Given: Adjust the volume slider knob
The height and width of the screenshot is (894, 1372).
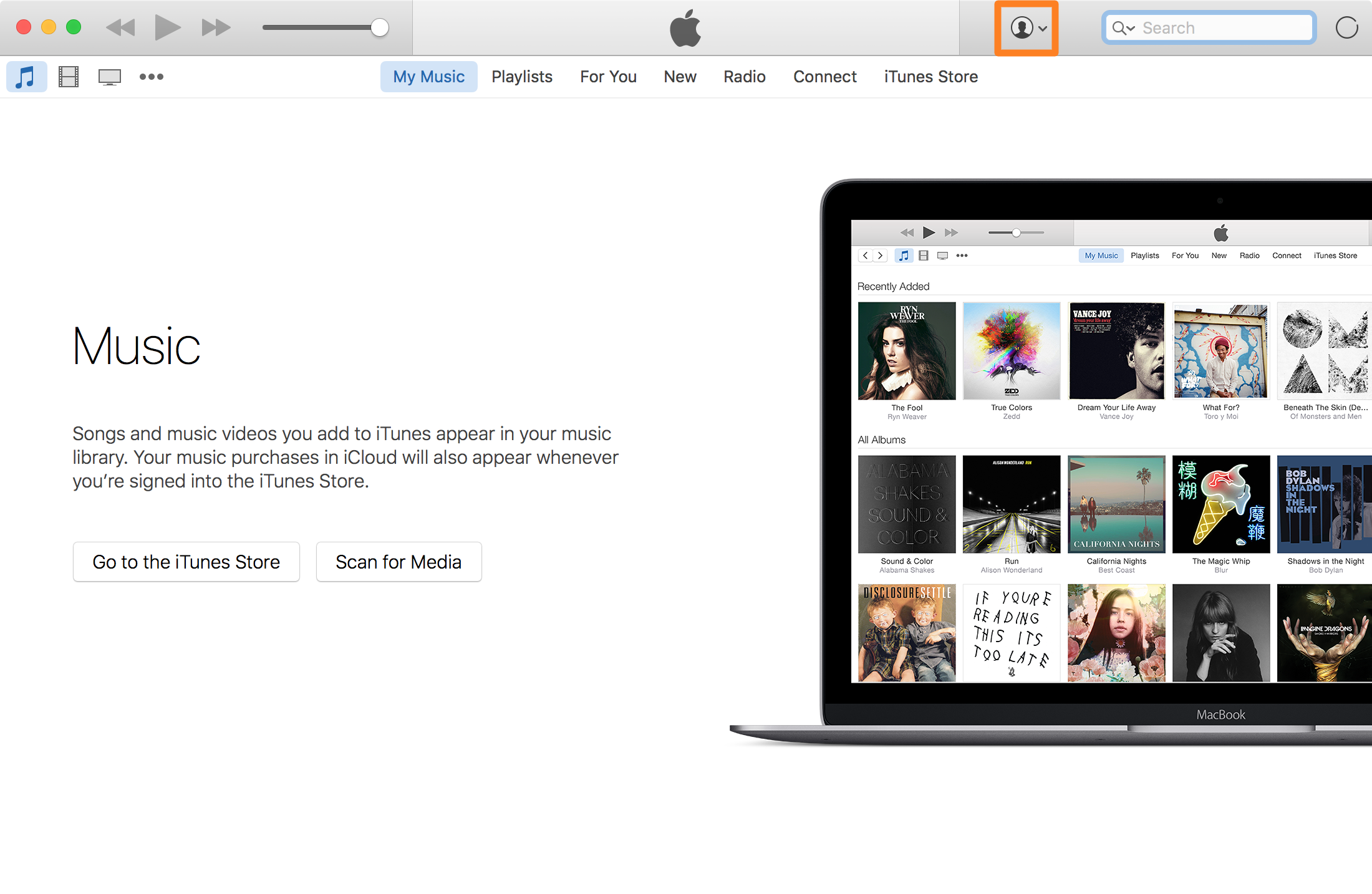Looking at the screenshot, I should pos(379,27).
